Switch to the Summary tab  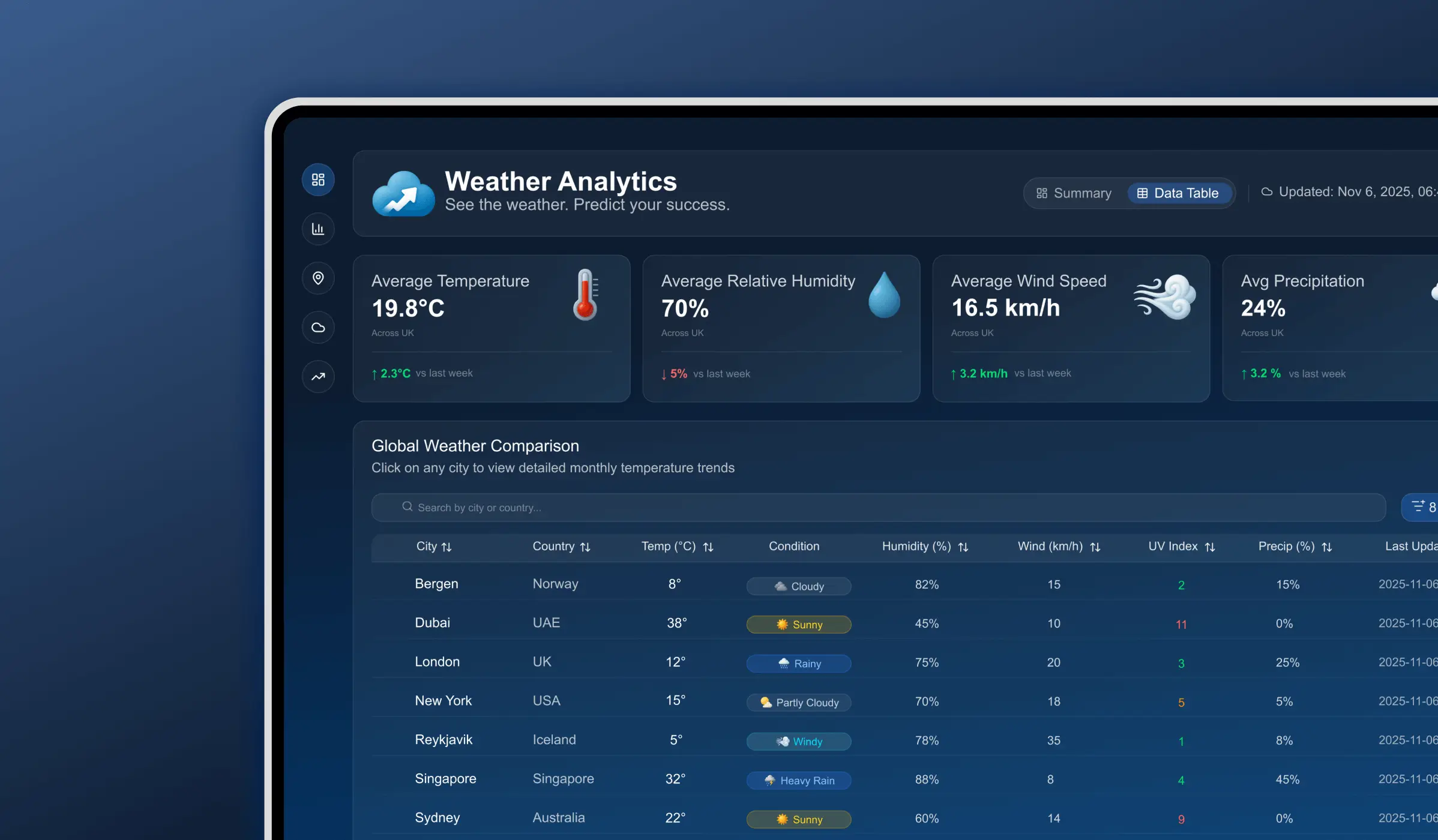coord(1074,193)
